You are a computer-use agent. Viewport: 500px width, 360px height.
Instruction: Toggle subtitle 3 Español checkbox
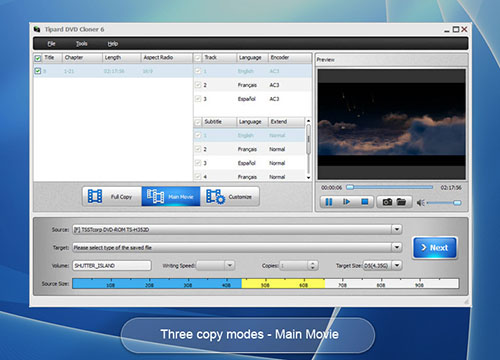[x=198, y=163]
